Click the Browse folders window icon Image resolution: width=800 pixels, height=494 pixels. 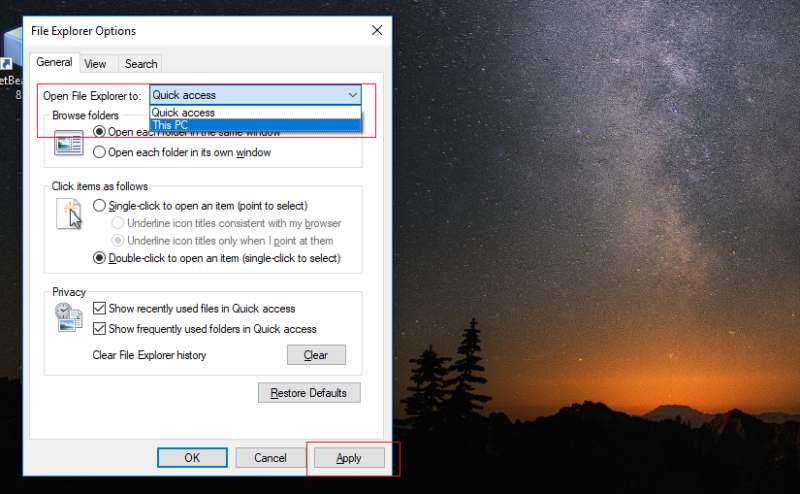pyautogui.click(x=69, y=143)
